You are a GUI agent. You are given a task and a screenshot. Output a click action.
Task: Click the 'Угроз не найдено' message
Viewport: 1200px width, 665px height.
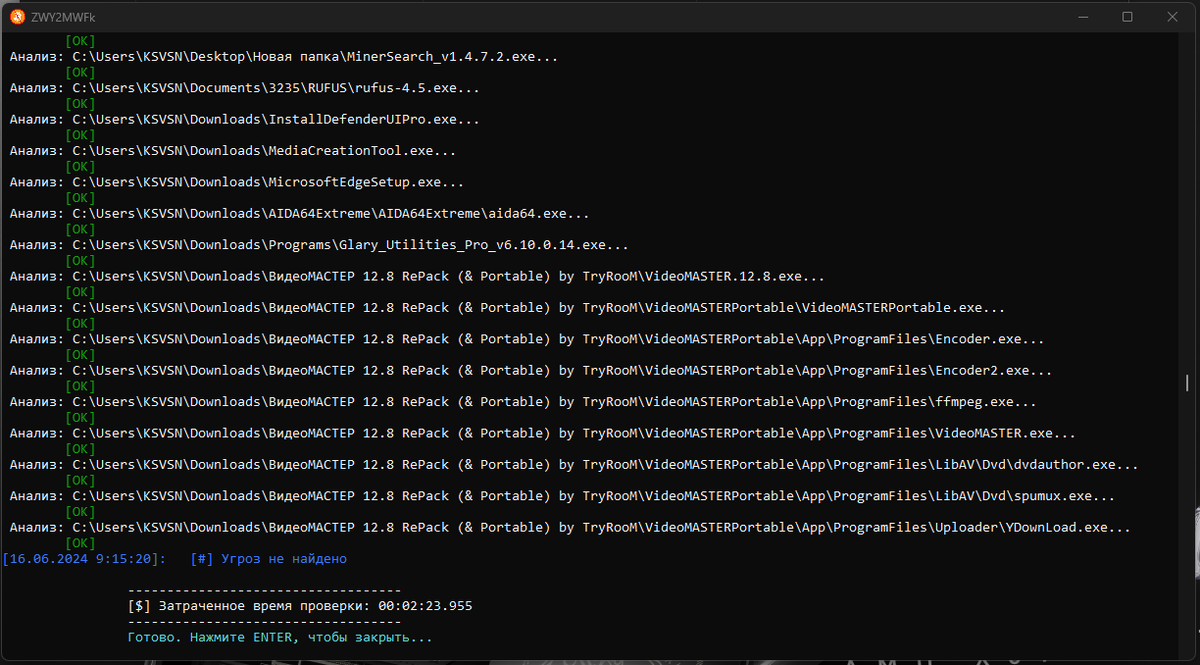pos(284,558)
